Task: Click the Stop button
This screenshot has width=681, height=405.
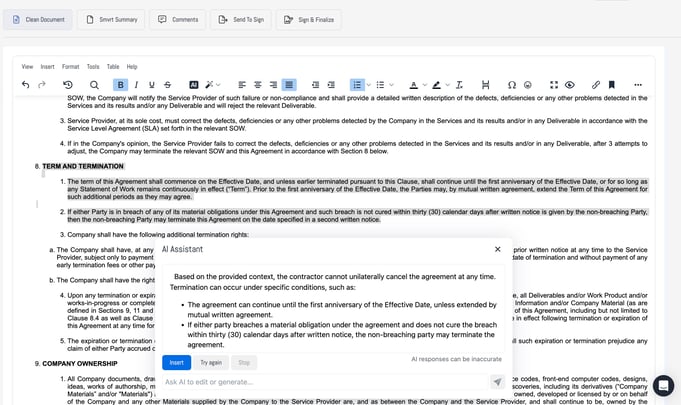Action: [244, 362]
